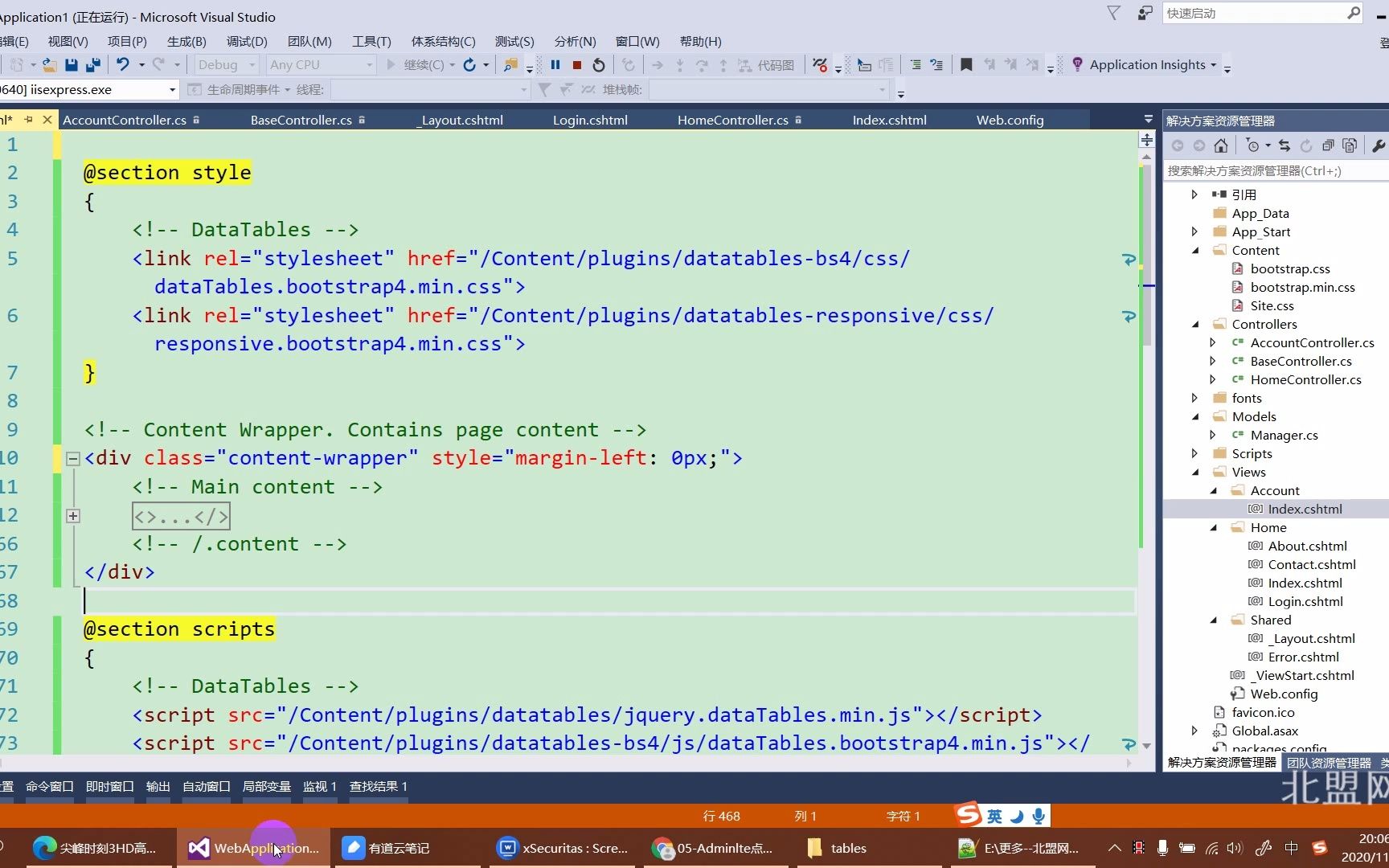Expand the collapsed code region at <>...</>
This screenshot has width=1389, height=868.
73,516
